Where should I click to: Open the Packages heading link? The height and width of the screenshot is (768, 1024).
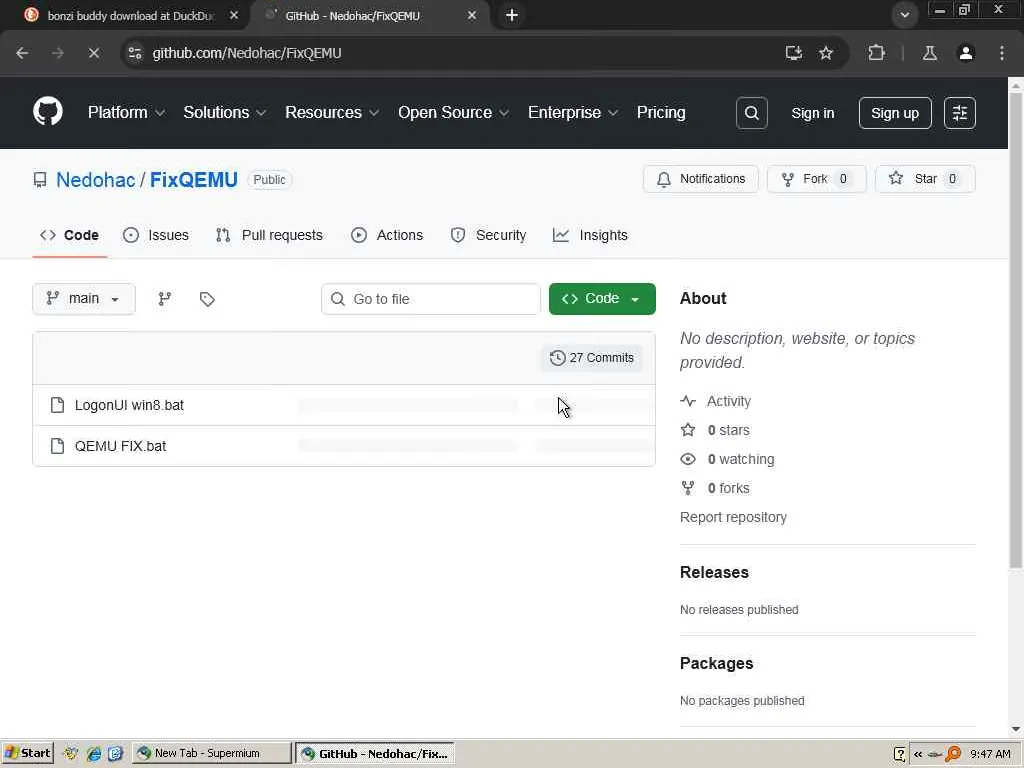[x=716, y=663]
